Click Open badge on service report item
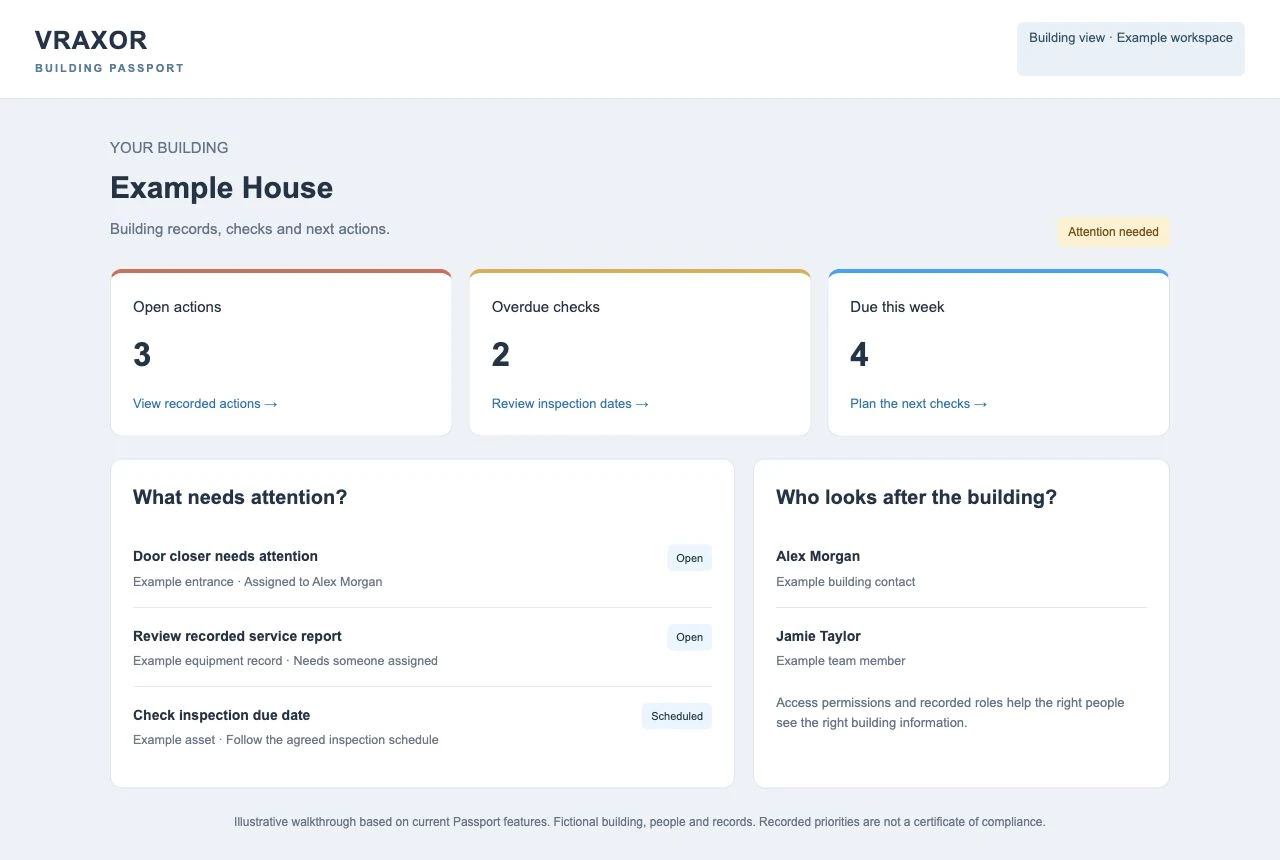The width and height of the screenshot is (1280, 860). [x=689, y=637]
